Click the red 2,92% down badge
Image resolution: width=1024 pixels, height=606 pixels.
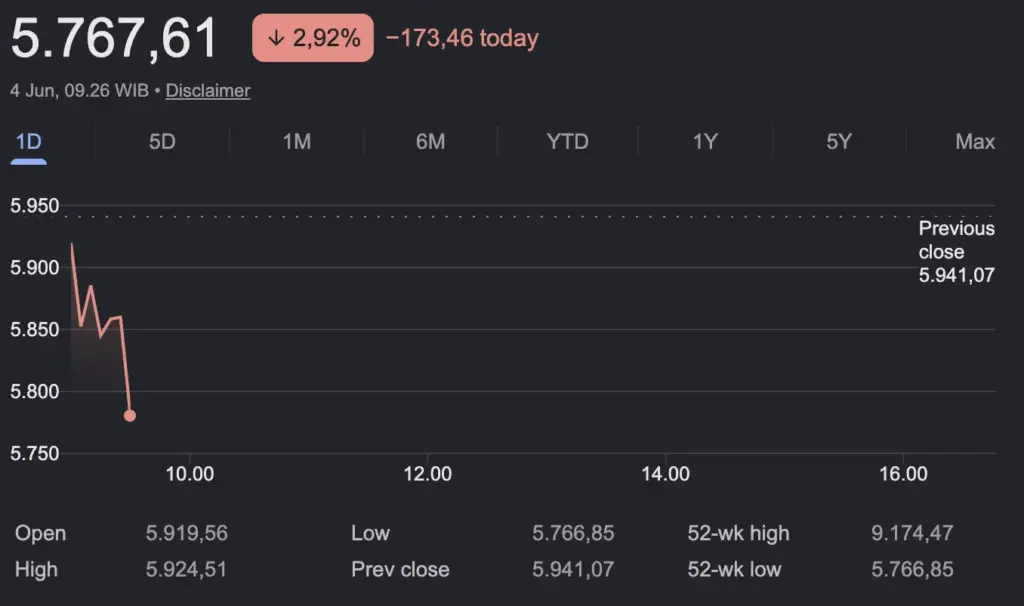(313, 38)
